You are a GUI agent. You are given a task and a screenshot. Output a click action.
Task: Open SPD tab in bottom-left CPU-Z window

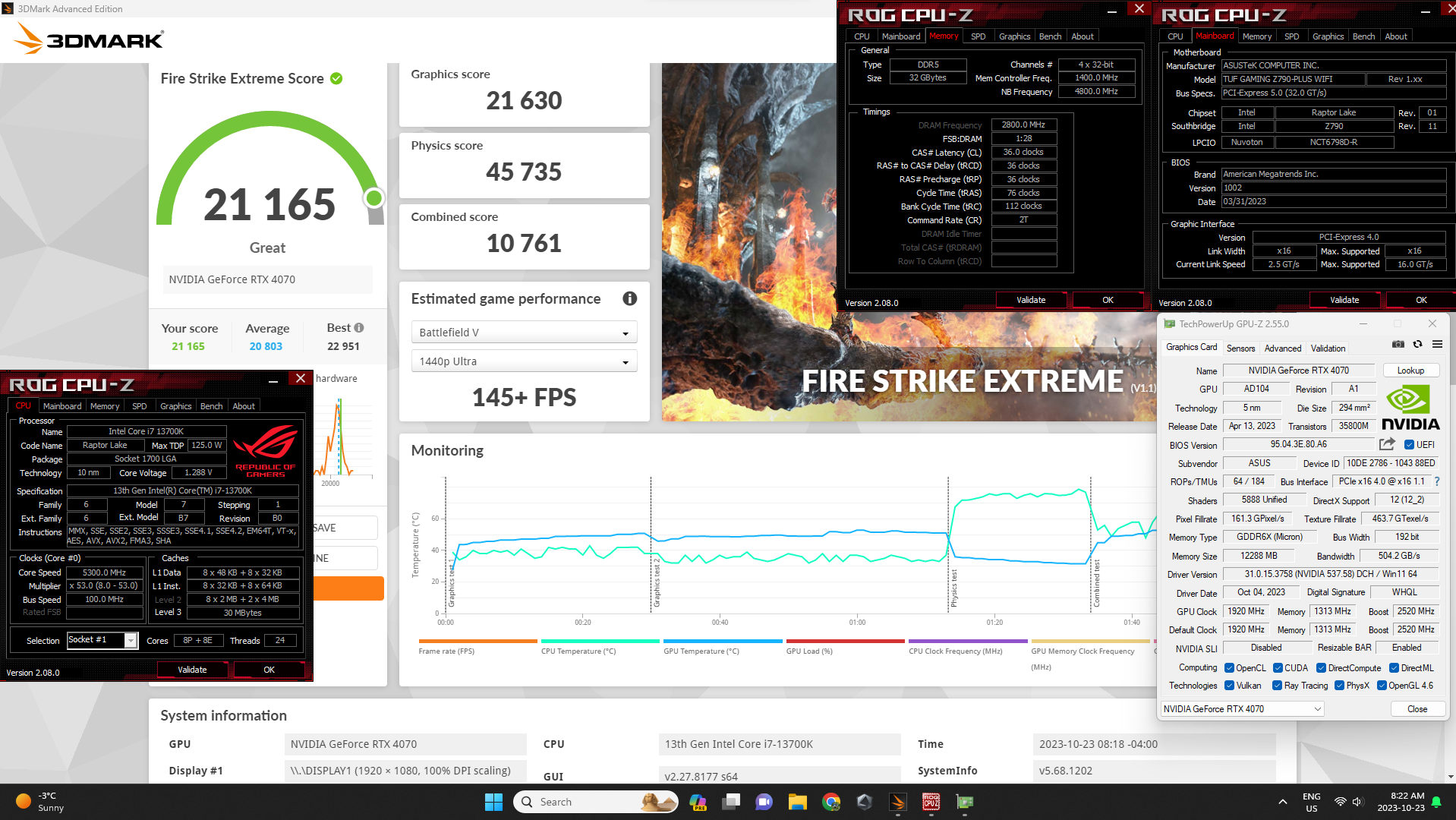[x=140, y=406]
